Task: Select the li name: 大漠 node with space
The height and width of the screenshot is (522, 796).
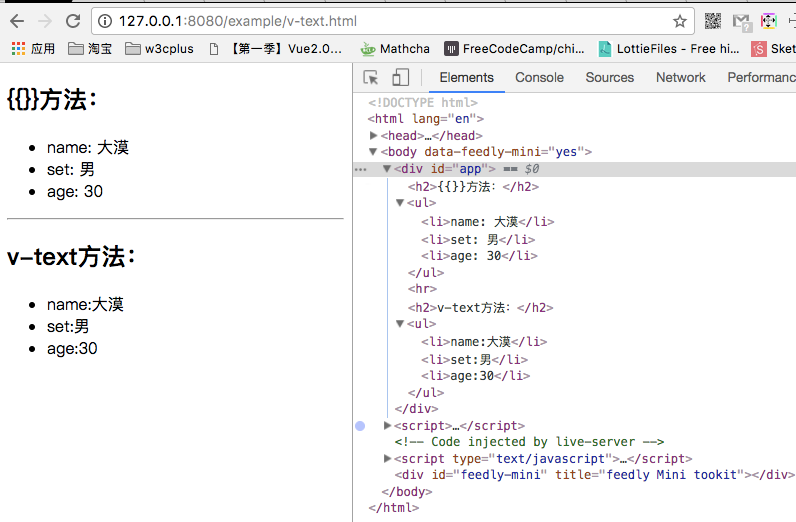Action: (x=488, y=222)
